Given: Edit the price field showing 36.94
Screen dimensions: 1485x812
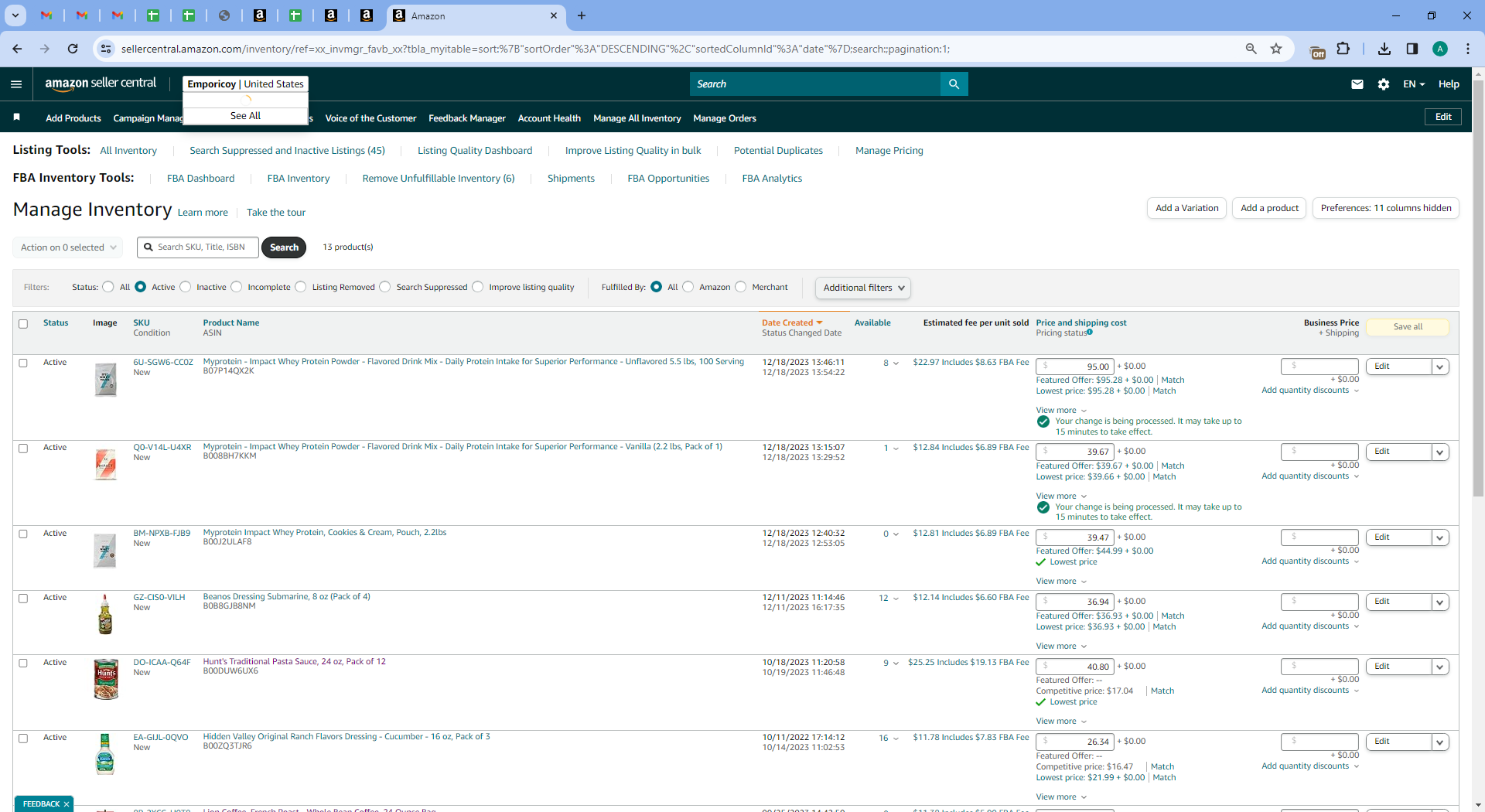Looking at the screenshot, I should [1075, 602].
